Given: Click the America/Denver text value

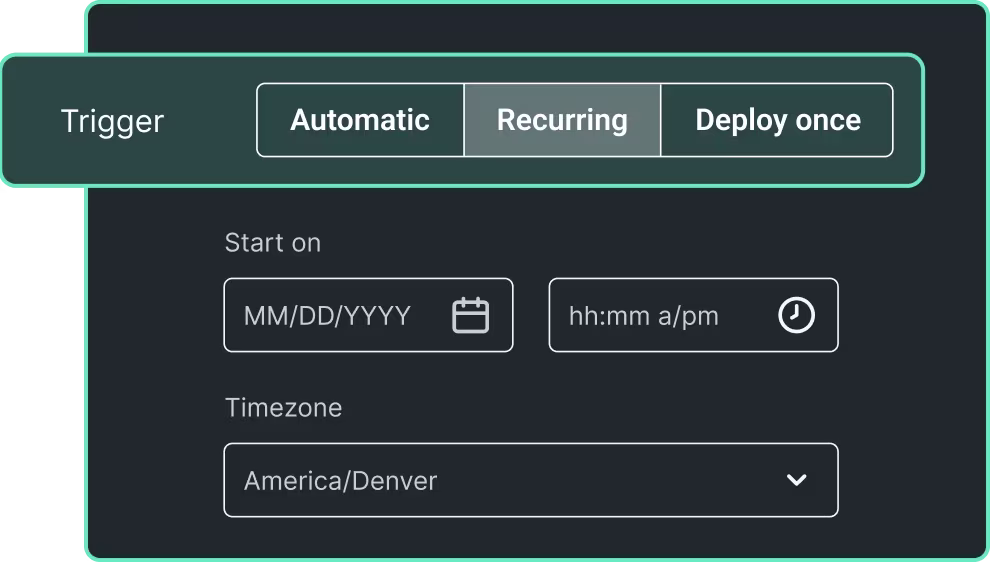Looking at the screenshot, I should click(x=340, y=481).
